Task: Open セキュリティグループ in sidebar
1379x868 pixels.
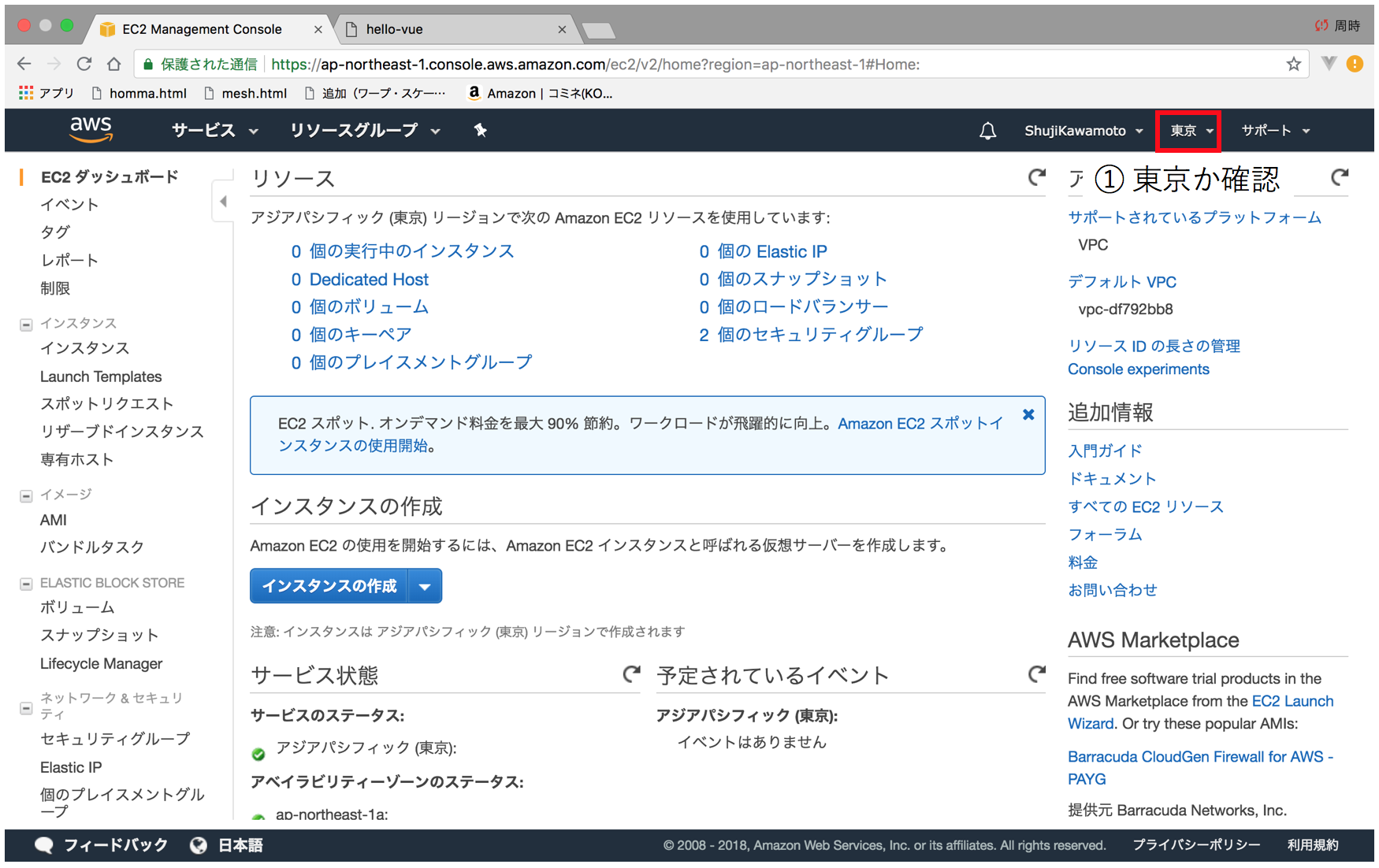Action: pos(115,738)
